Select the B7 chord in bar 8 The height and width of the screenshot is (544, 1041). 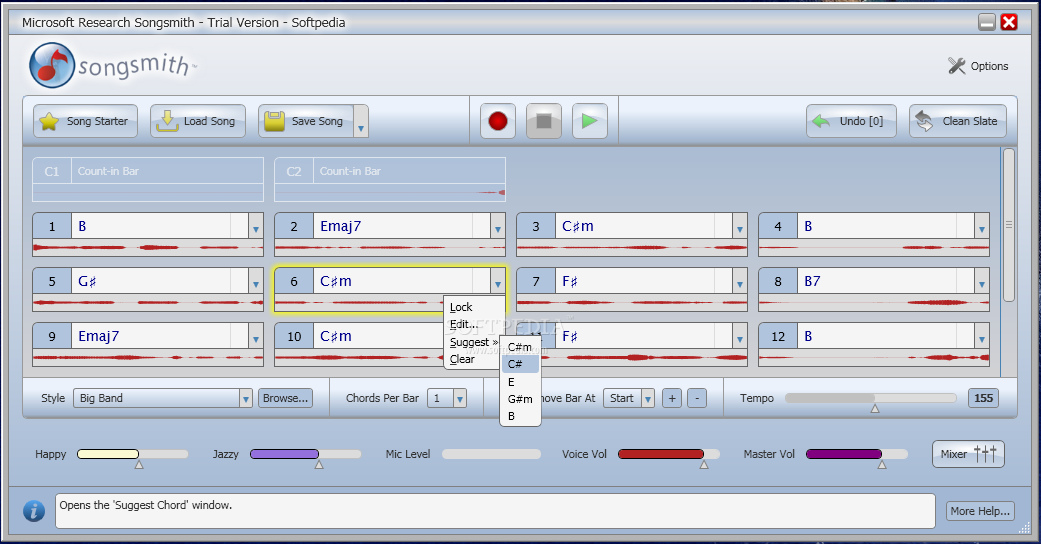(x=812, y=282)
